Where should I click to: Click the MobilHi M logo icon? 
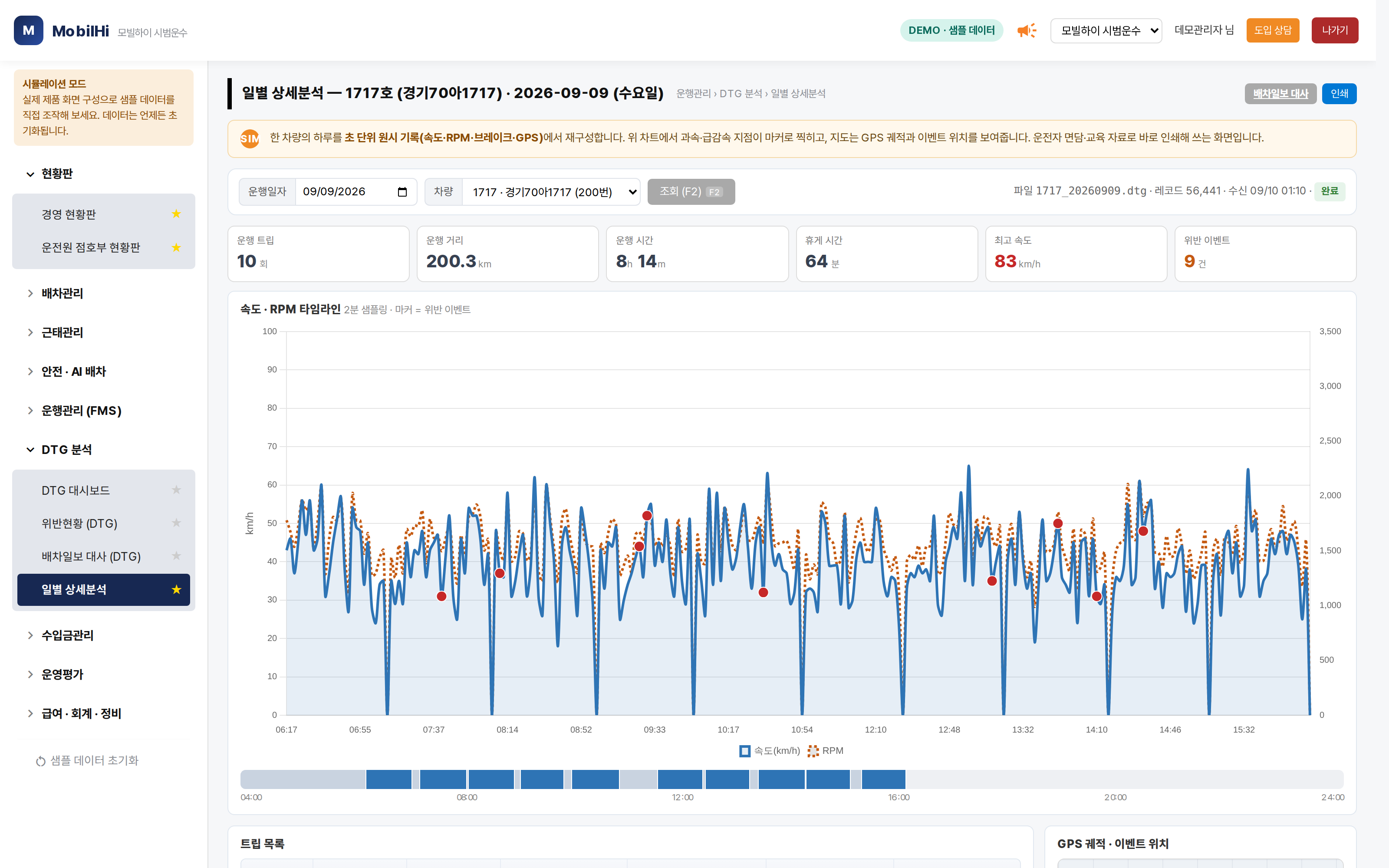click(28, 30)
